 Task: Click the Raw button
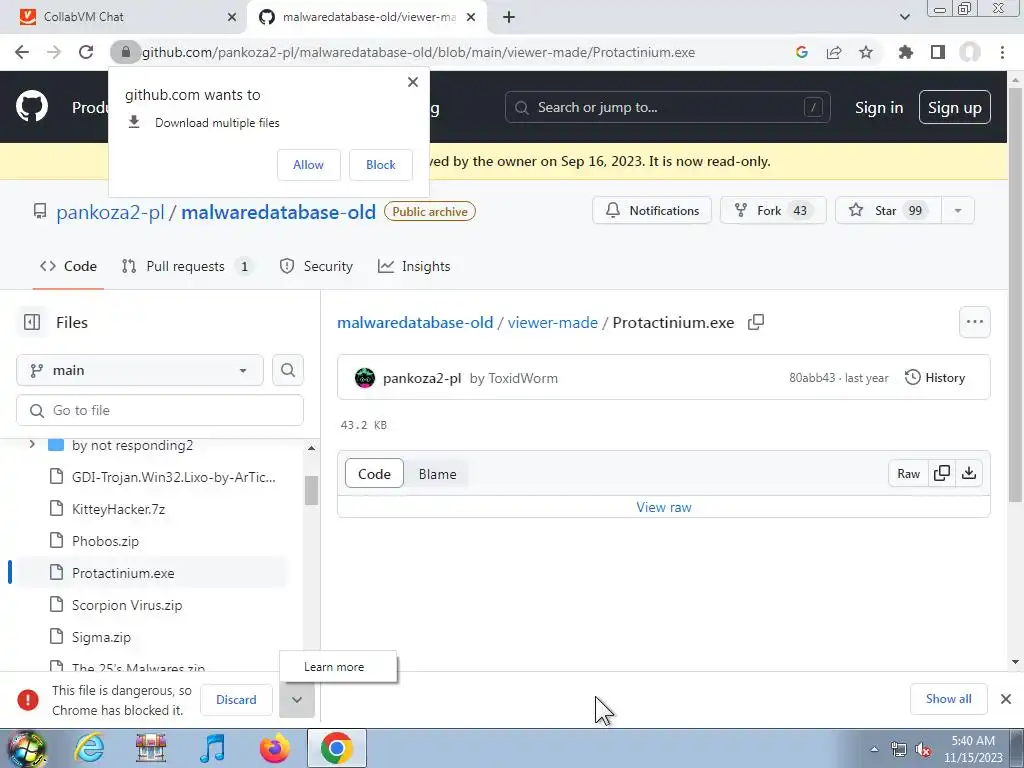(x=908, y=473)
